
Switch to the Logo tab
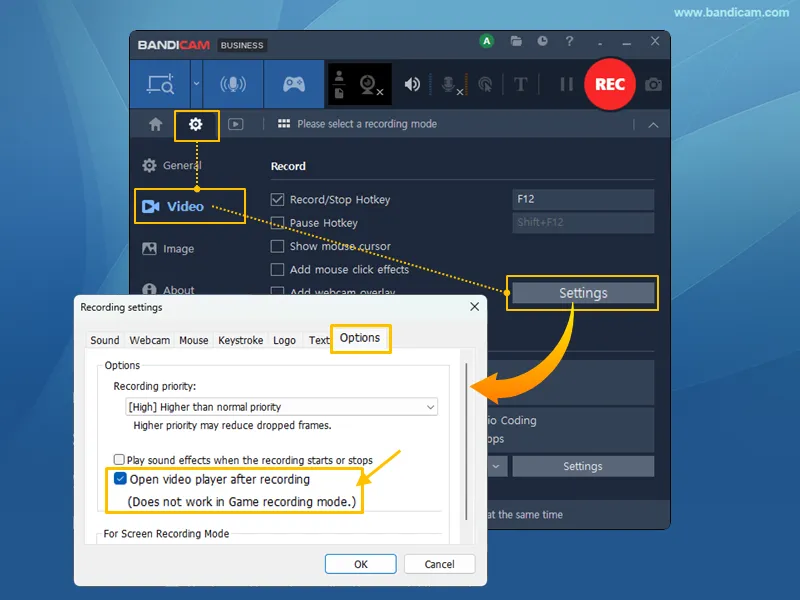tap(284, 340)
